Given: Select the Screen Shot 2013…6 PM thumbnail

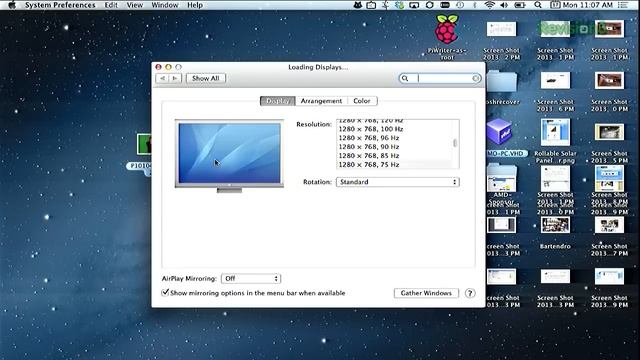Looking at the screenshot, I should click(555, 81).
